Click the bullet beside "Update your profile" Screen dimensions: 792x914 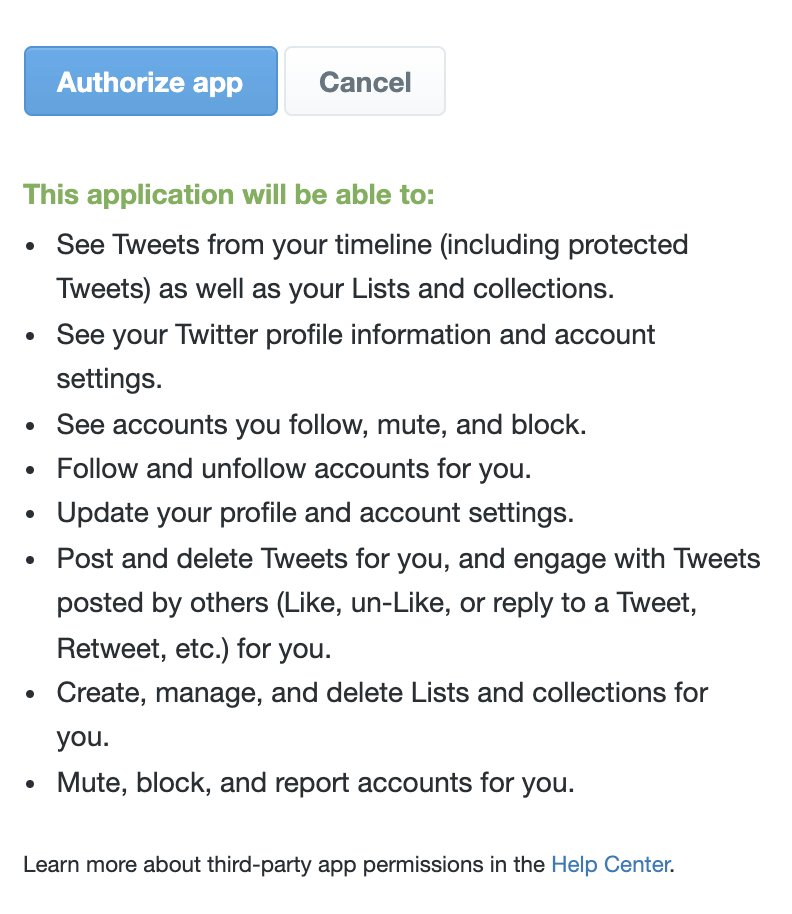click(x=30, y=514)
